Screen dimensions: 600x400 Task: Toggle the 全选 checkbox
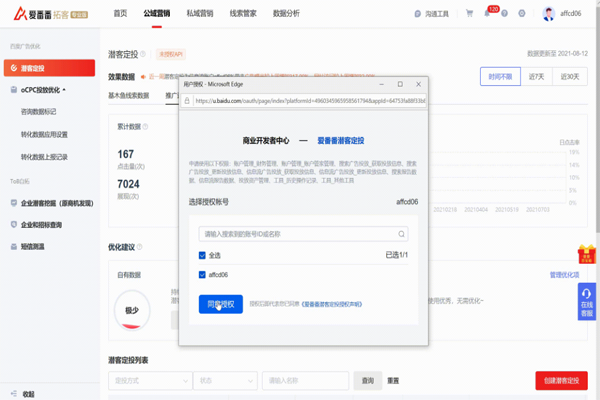[202, 255]
